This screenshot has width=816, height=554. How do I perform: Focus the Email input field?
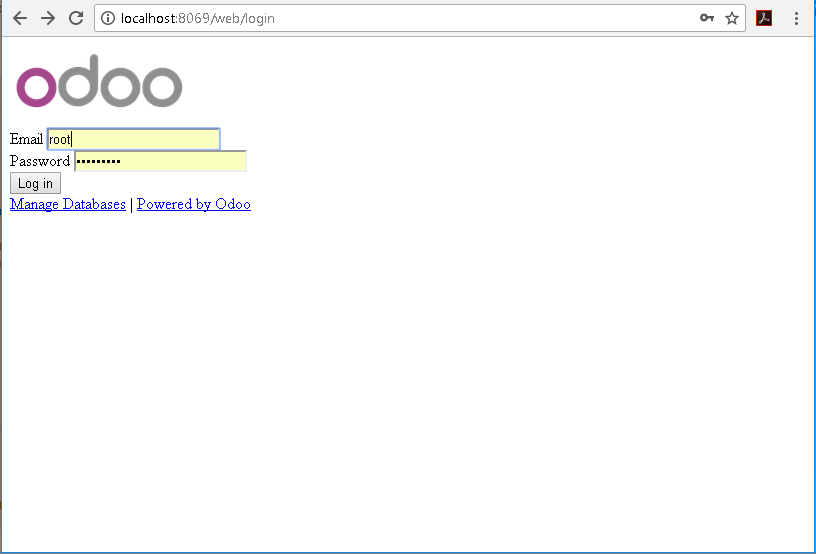(134, 139)
